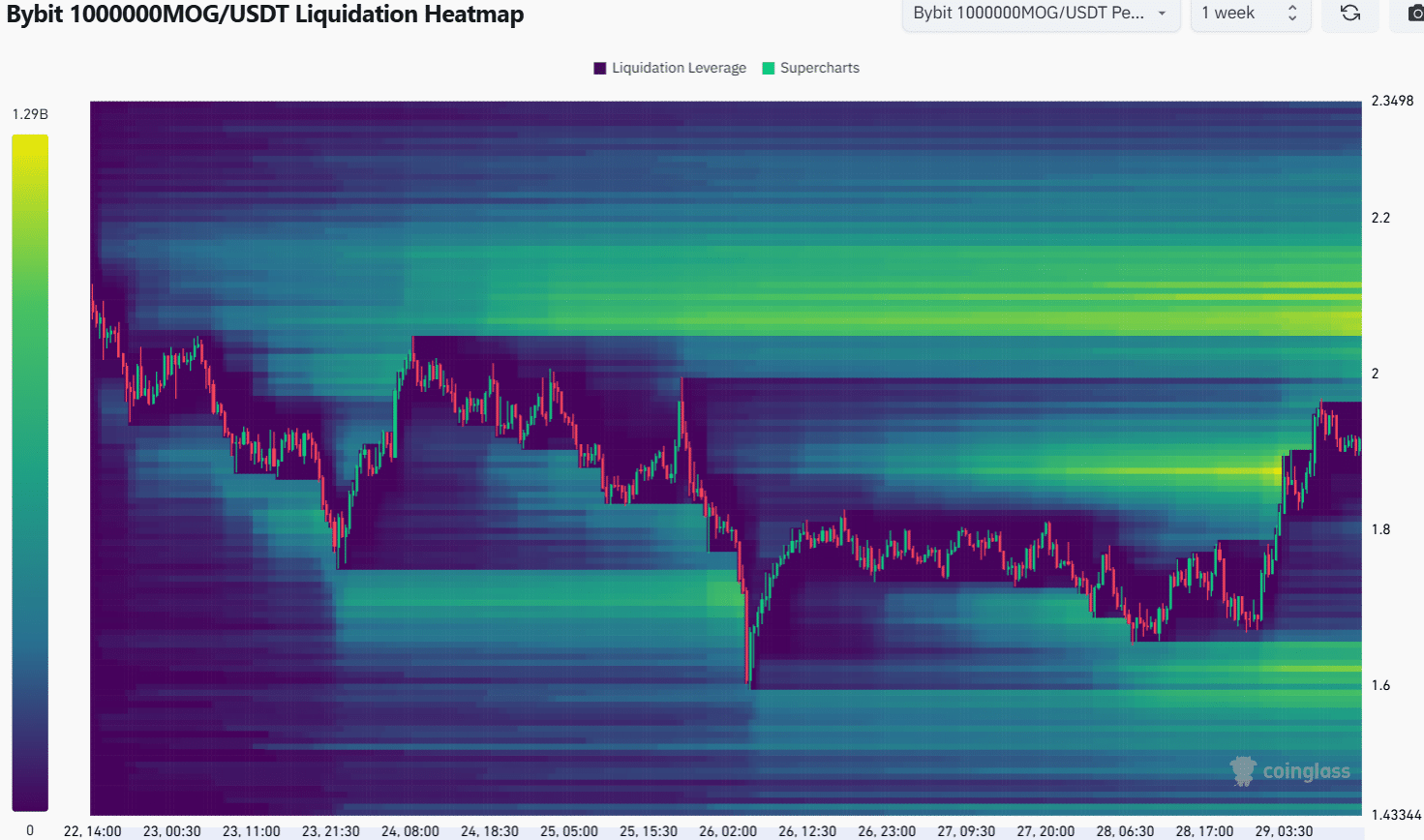Click the 23, 00:30 time axis label
Screen dimensions: 1424x840
point(172,831)
